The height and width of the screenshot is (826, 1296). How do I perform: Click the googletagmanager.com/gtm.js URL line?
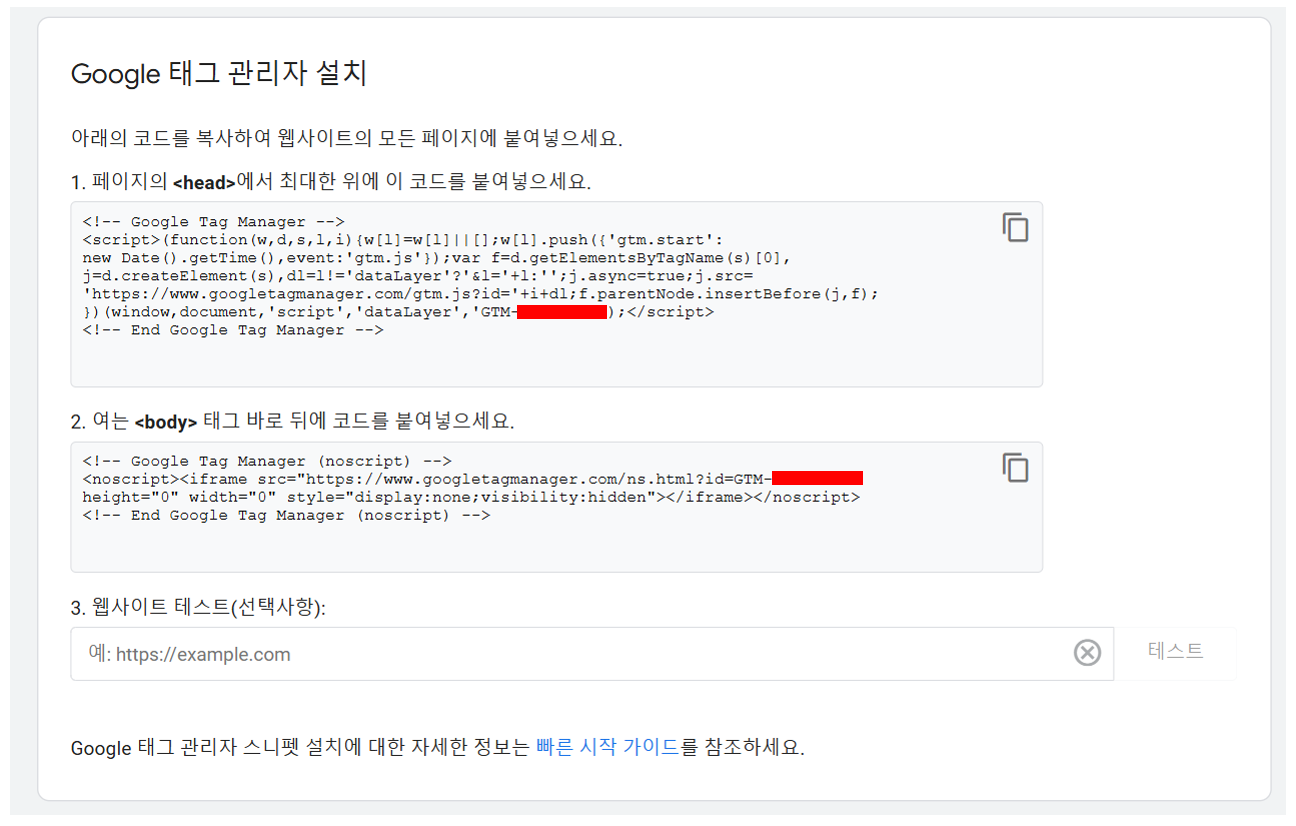481,294
